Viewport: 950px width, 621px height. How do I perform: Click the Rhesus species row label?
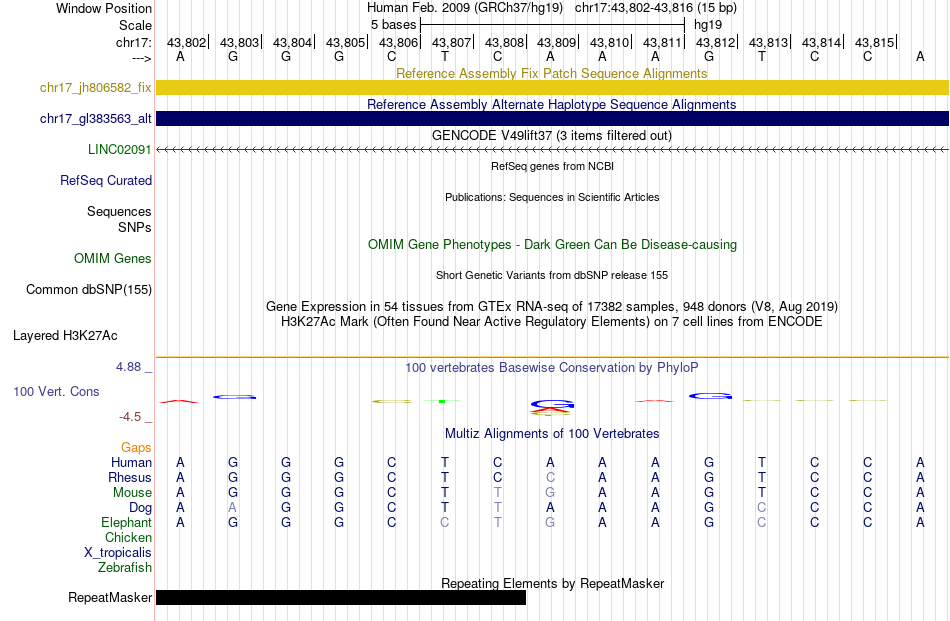[130, 478]
